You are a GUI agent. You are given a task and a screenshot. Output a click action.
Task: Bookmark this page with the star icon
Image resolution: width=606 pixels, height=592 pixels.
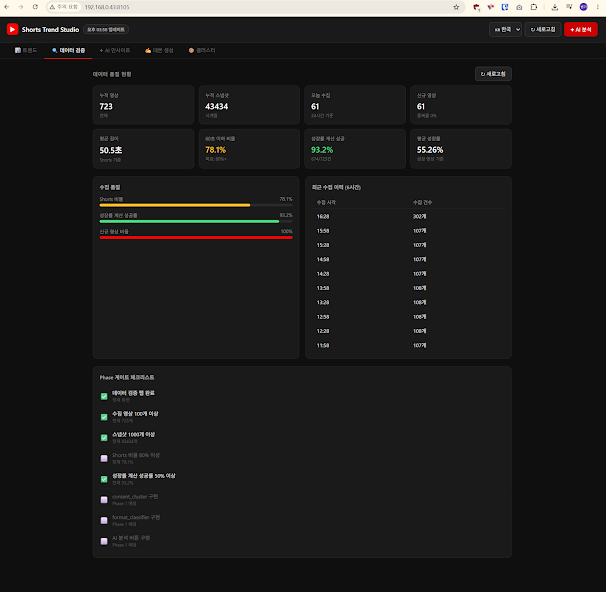click(456, 7)
